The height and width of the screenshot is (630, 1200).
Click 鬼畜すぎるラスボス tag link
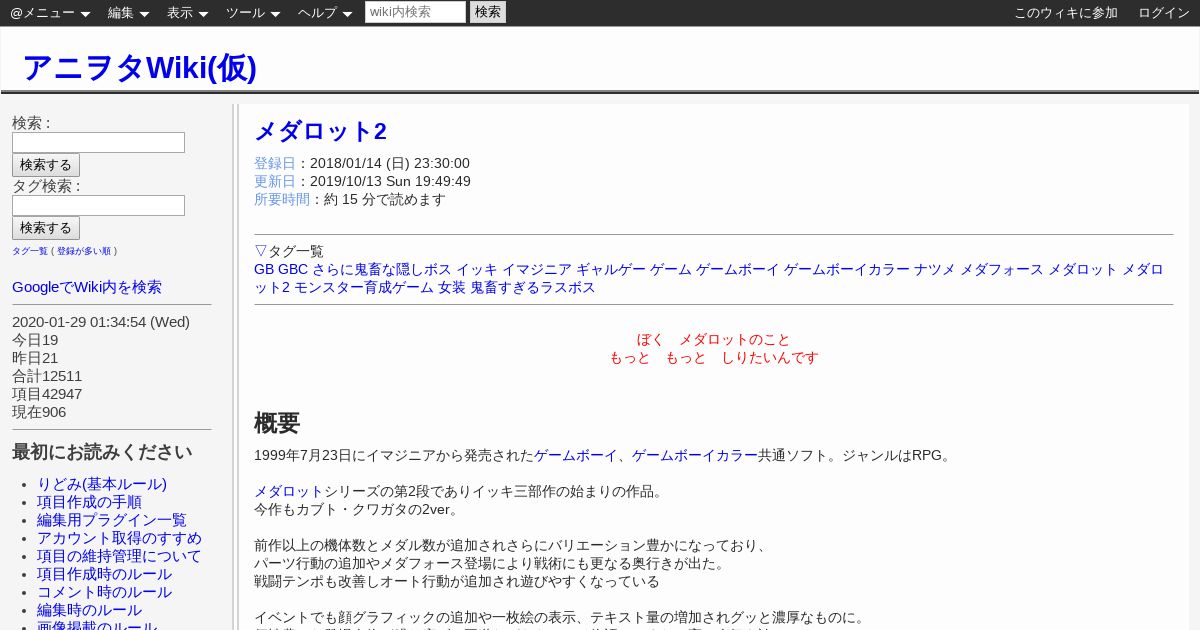(x=533, y=287)
